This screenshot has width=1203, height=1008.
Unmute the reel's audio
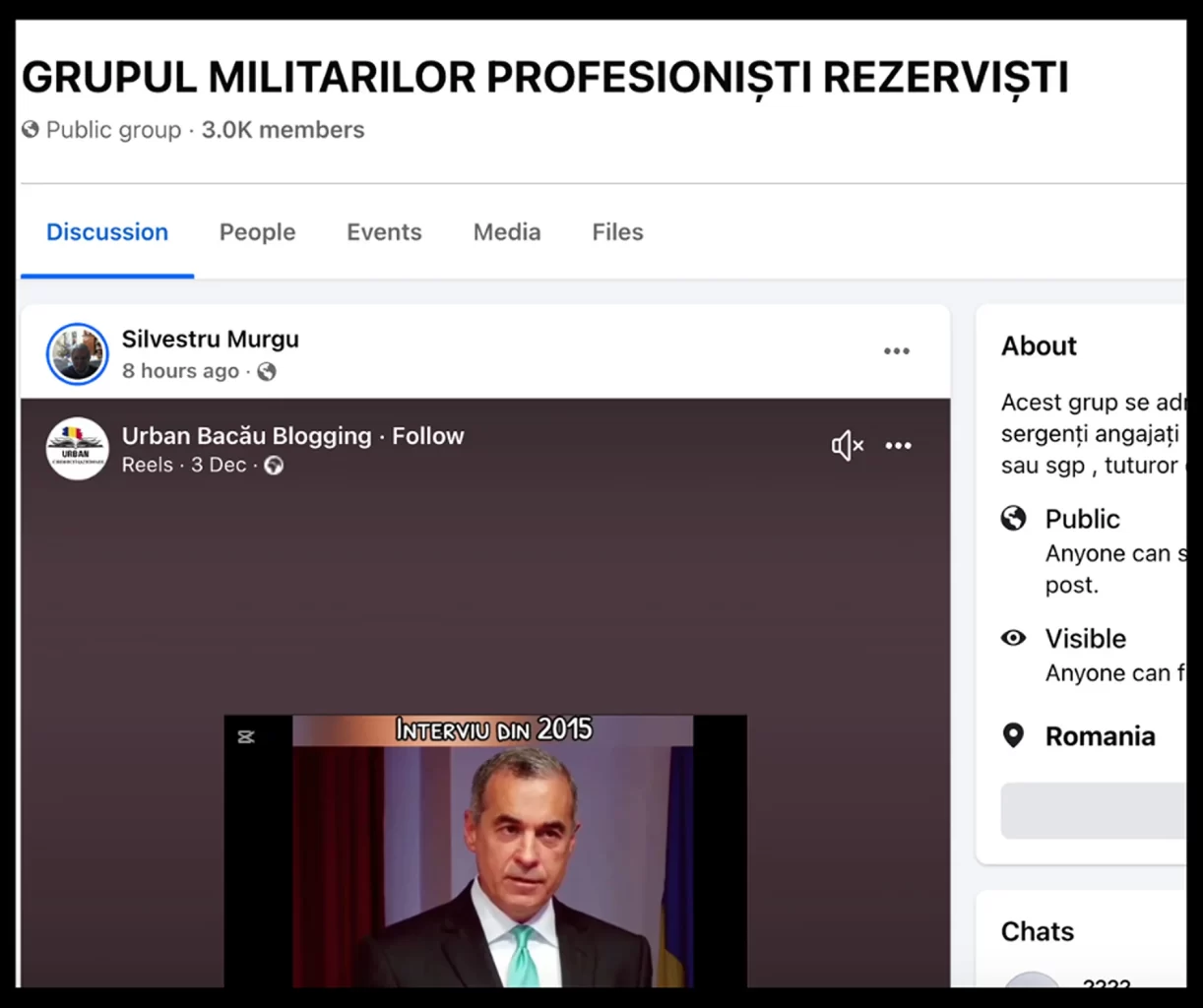coord(847,446)
